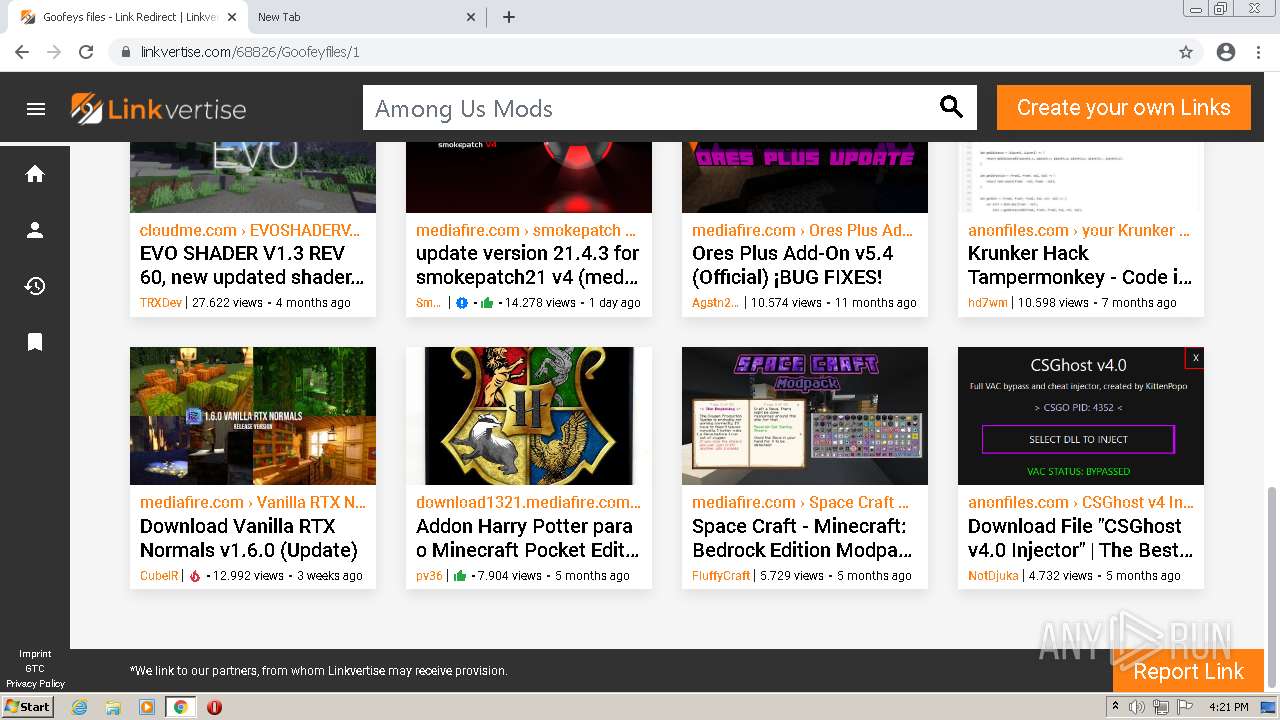This screenshot has width=1280, height=720.
Task: Open the Home sidebar icon
Action: (35, 174)
